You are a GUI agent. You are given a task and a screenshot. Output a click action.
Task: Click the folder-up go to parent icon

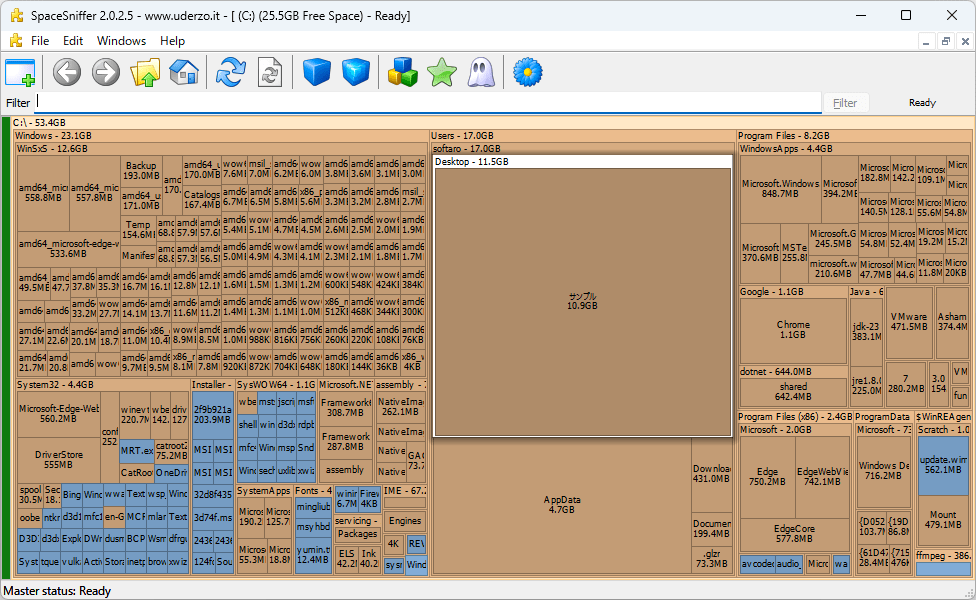point(145,72)
